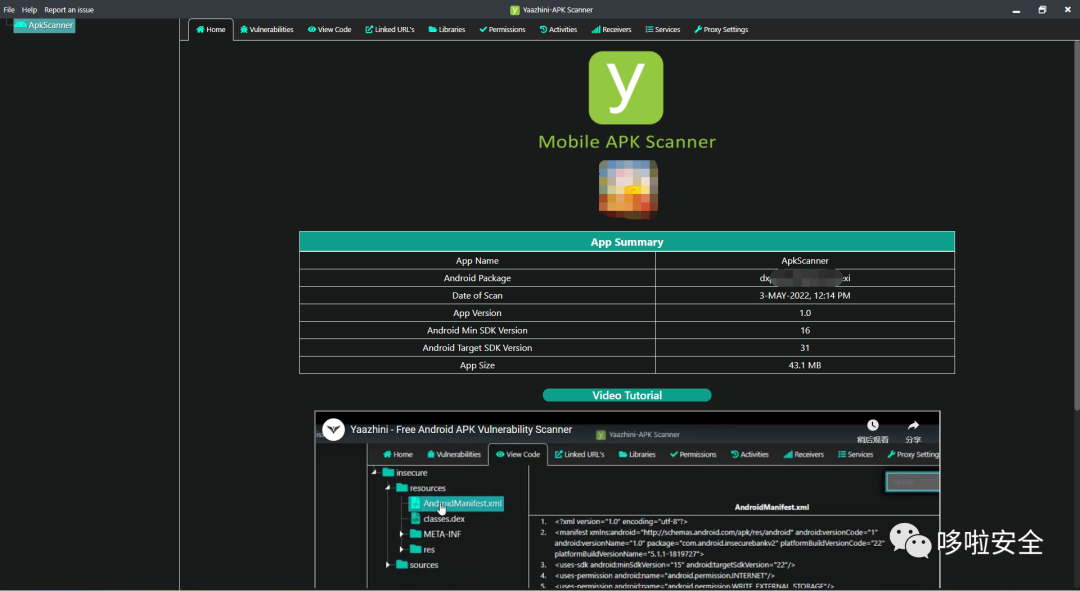Open the Help menu
This screenshot has height=591, width=1080.
click(x=29, y=10)
